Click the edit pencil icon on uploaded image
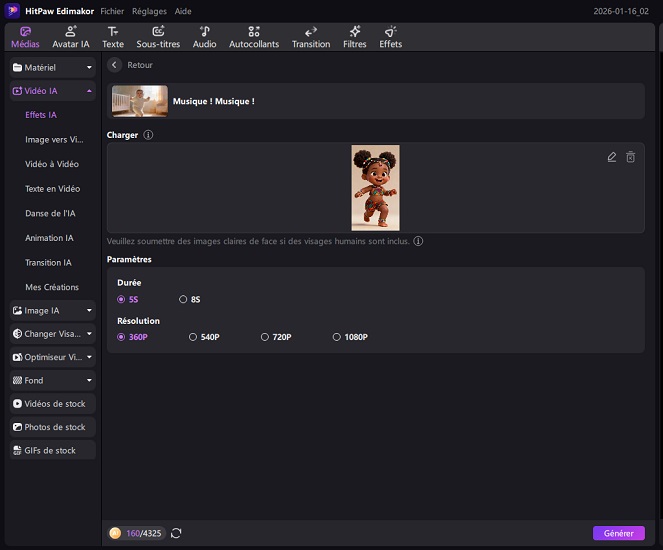 (x=612, y=157)
